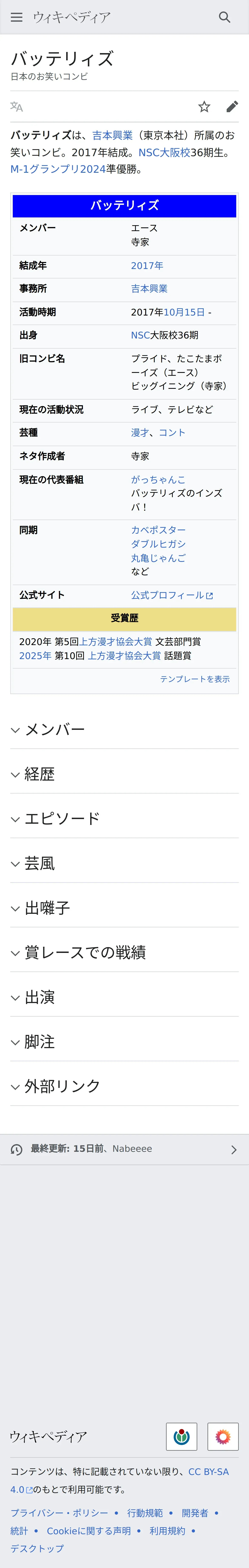
Task: Click the pencil edit icon
Action: click(232, 107)
